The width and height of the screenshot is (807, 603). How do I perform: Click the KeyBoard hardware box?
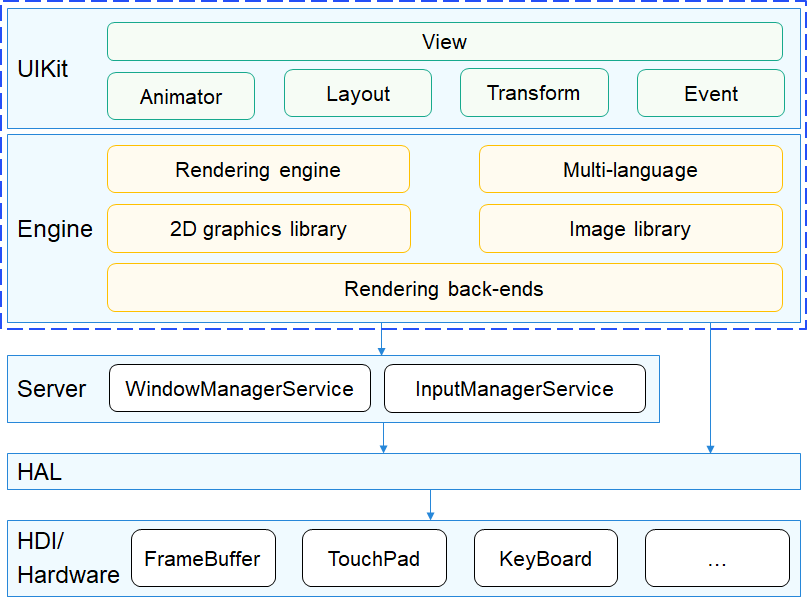click(545, 559)
